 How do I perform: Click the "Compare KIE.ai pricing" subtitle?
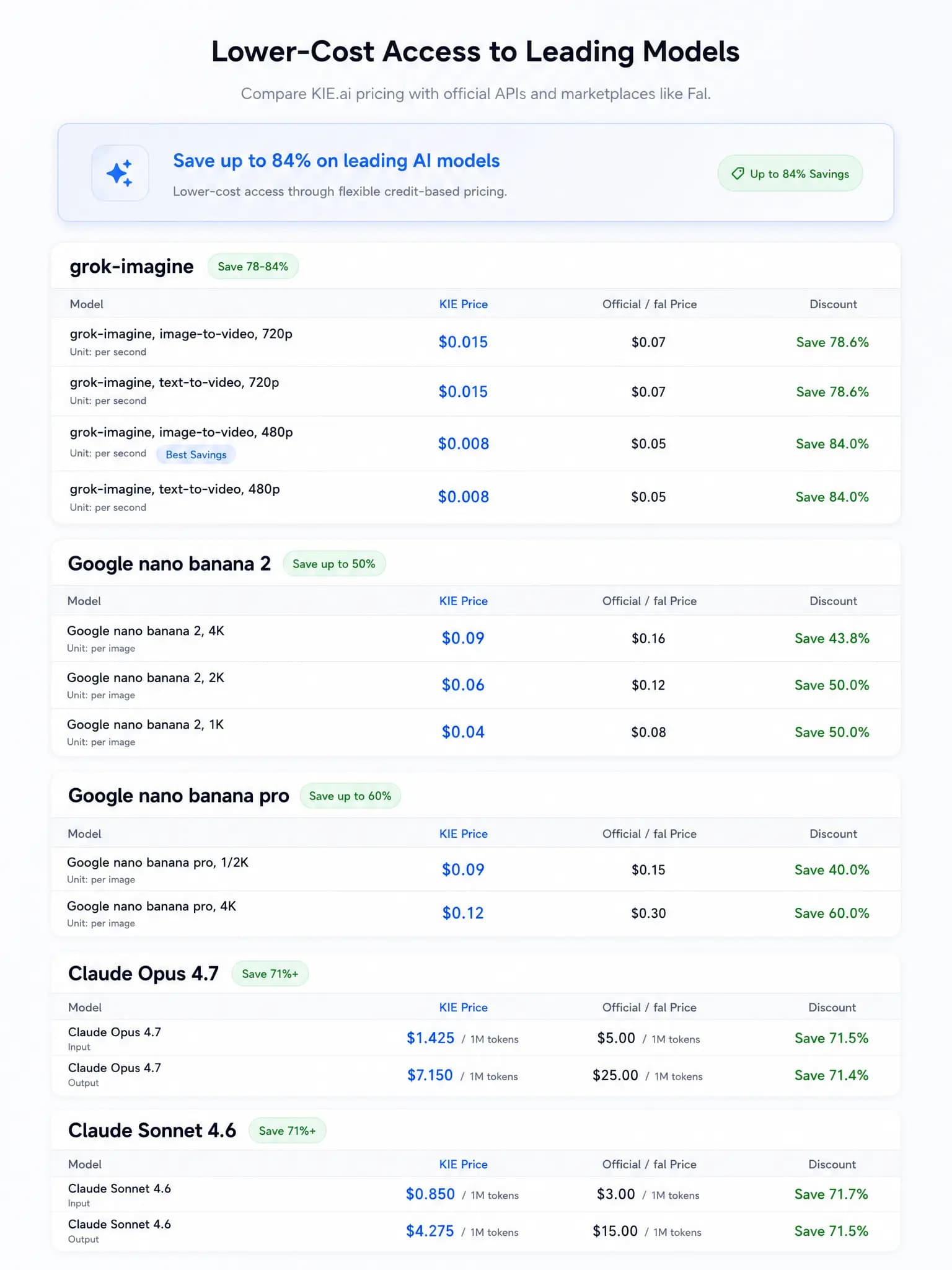tap(475, 94)
